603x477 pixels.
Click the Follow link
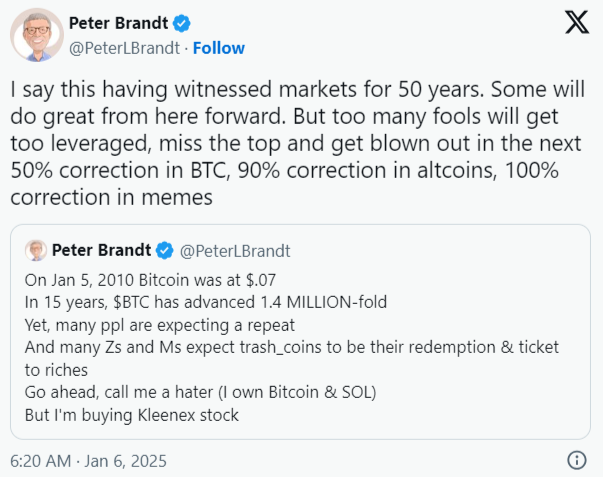point(218,48)
